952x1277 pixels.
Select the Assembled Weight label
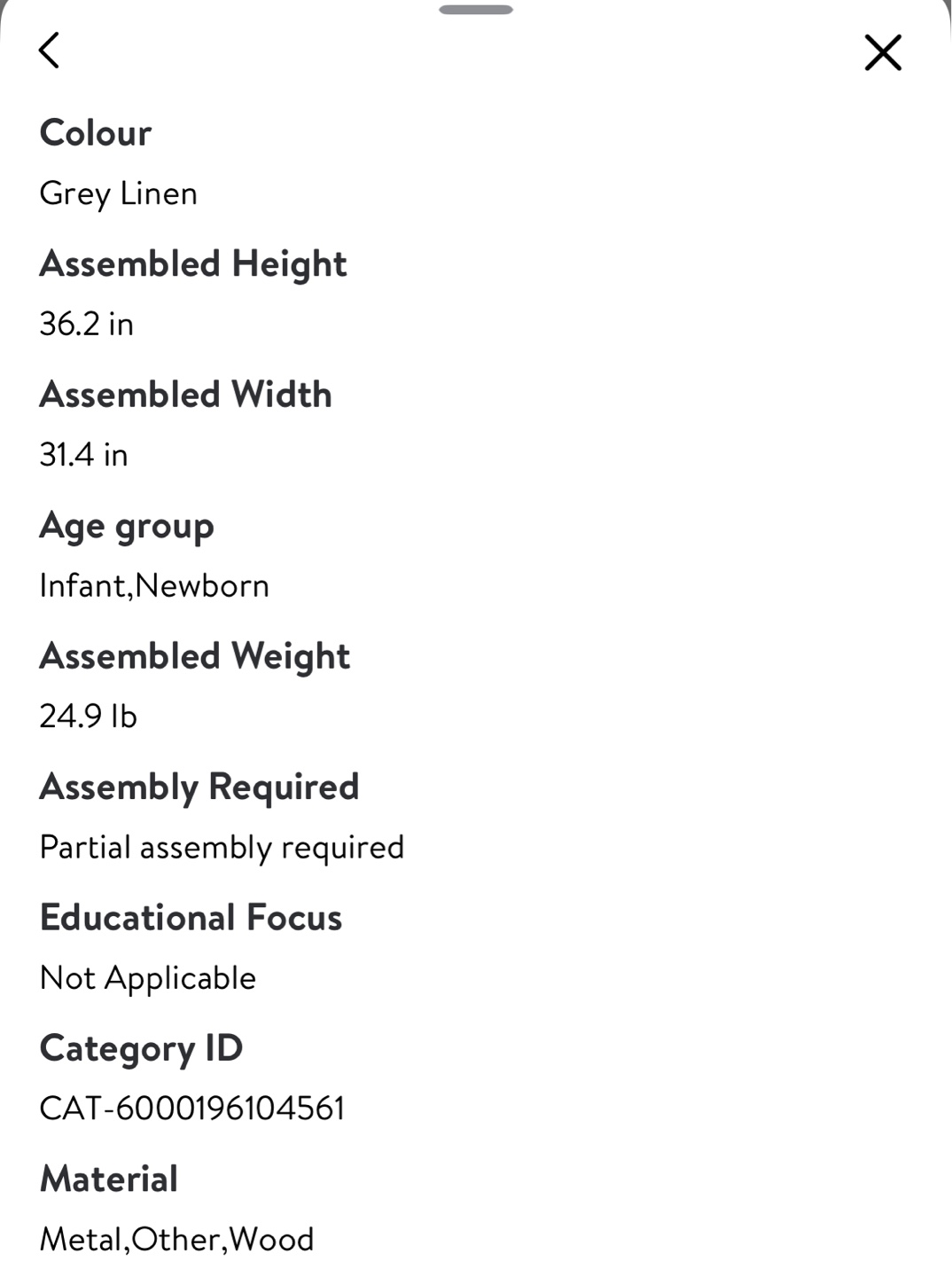point(195,657)
